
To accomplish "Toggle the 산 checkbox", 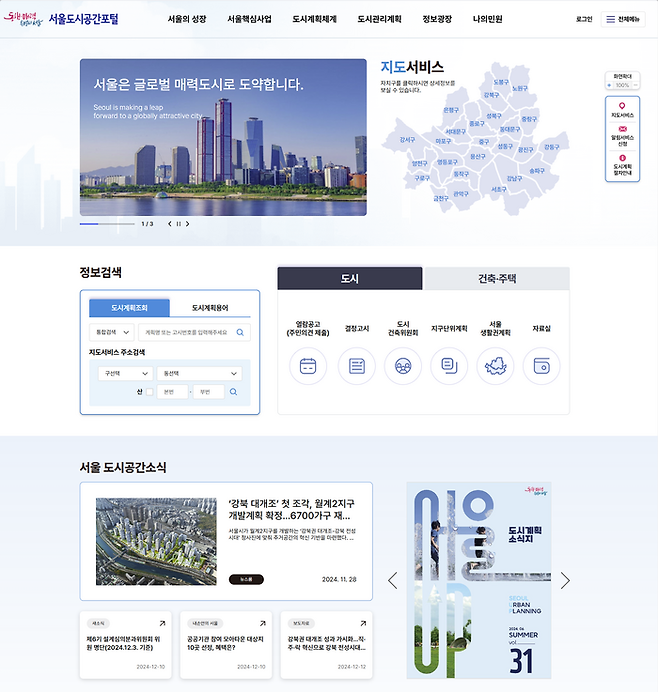I will pyautogui.click(x=150, y=392).
